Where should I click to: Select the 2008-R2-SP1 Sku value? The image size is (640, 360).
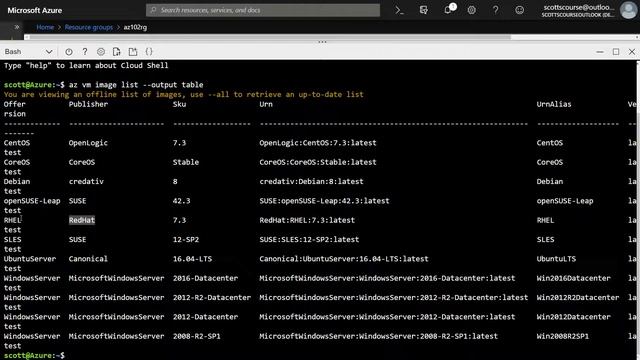click(x=196, y=336)
